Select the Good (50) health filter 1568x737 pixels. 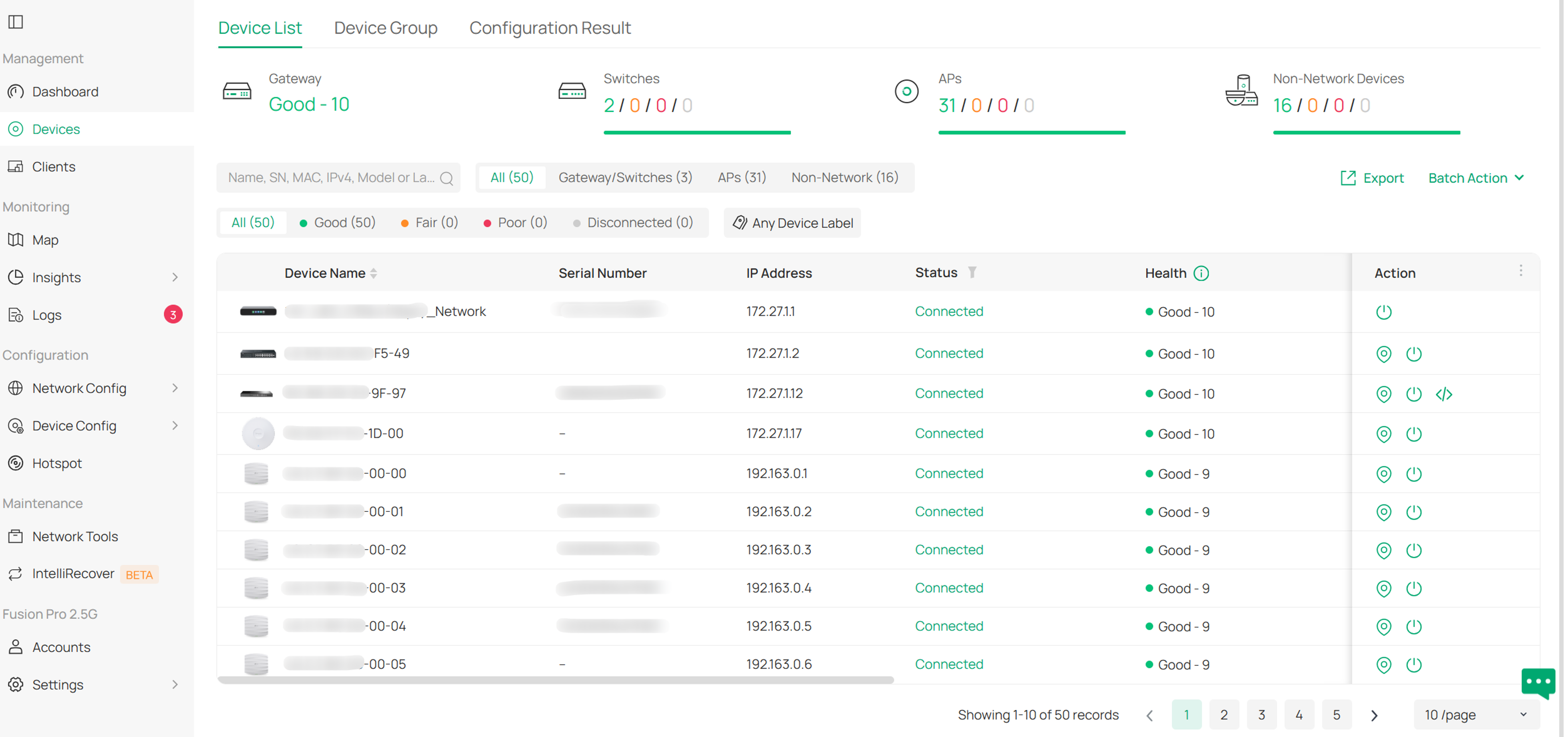(337, 223)
